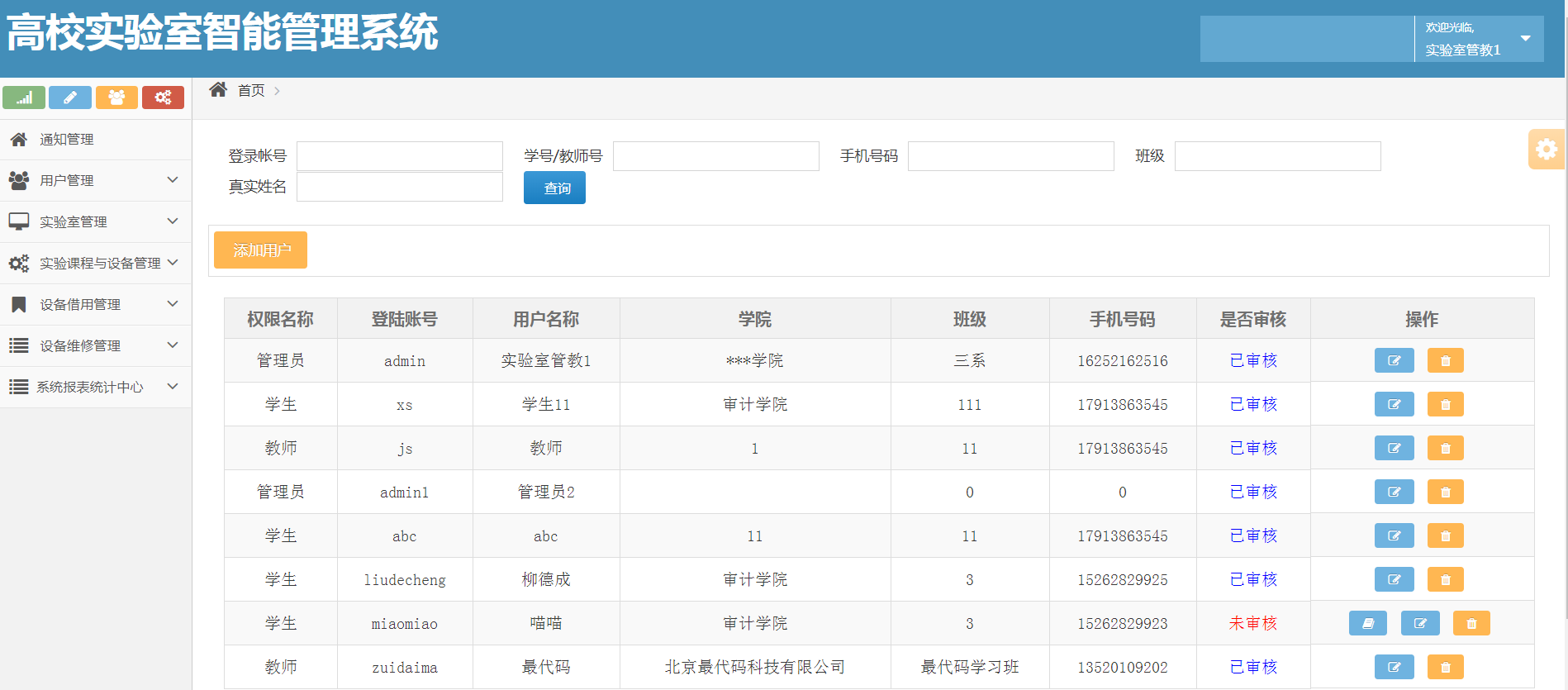Click the home icon in breadcrumb

(218, 90)
